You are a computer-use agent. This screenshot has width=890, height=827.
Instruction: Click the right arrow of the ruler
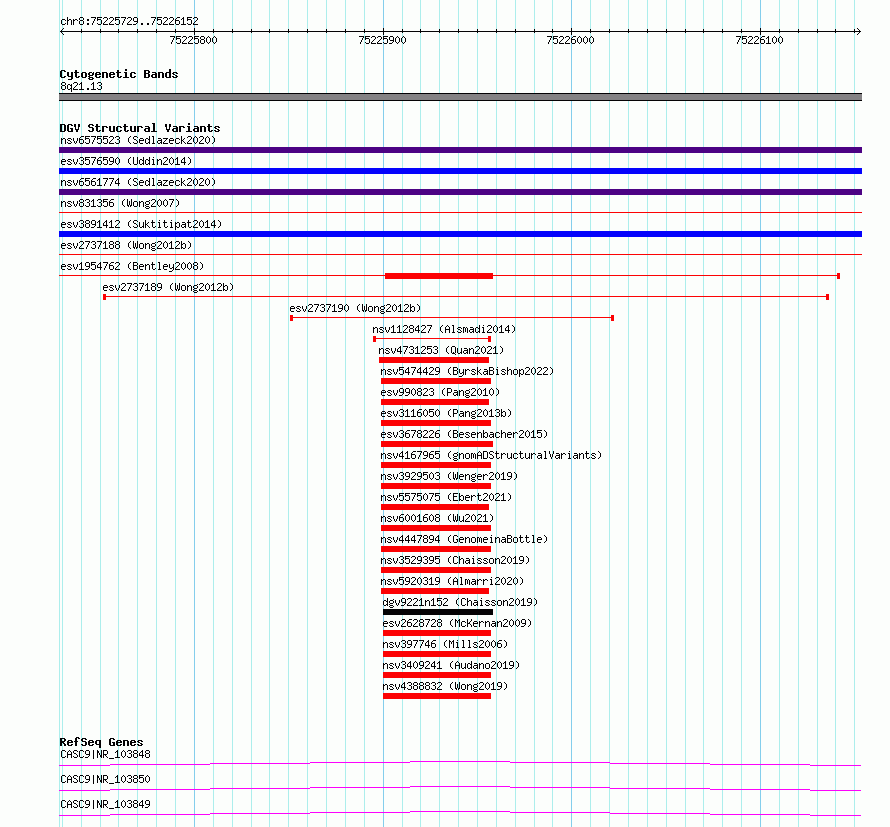858,31
